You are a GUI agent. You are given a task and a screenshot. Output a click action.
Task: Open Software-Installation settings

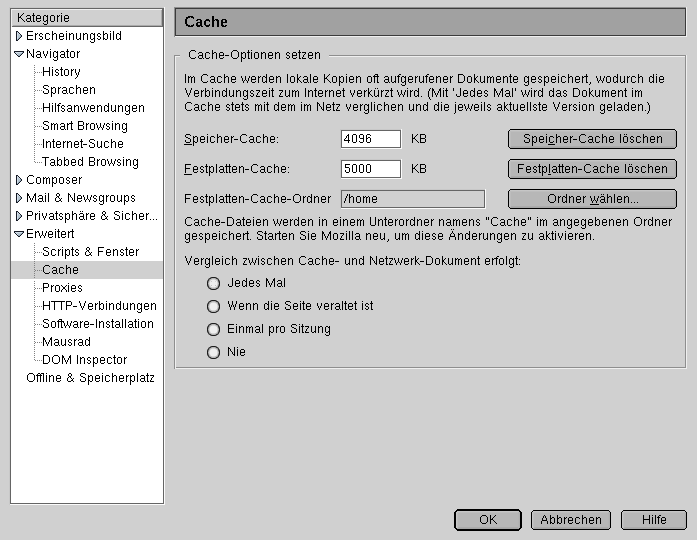(x=98, y=324)
